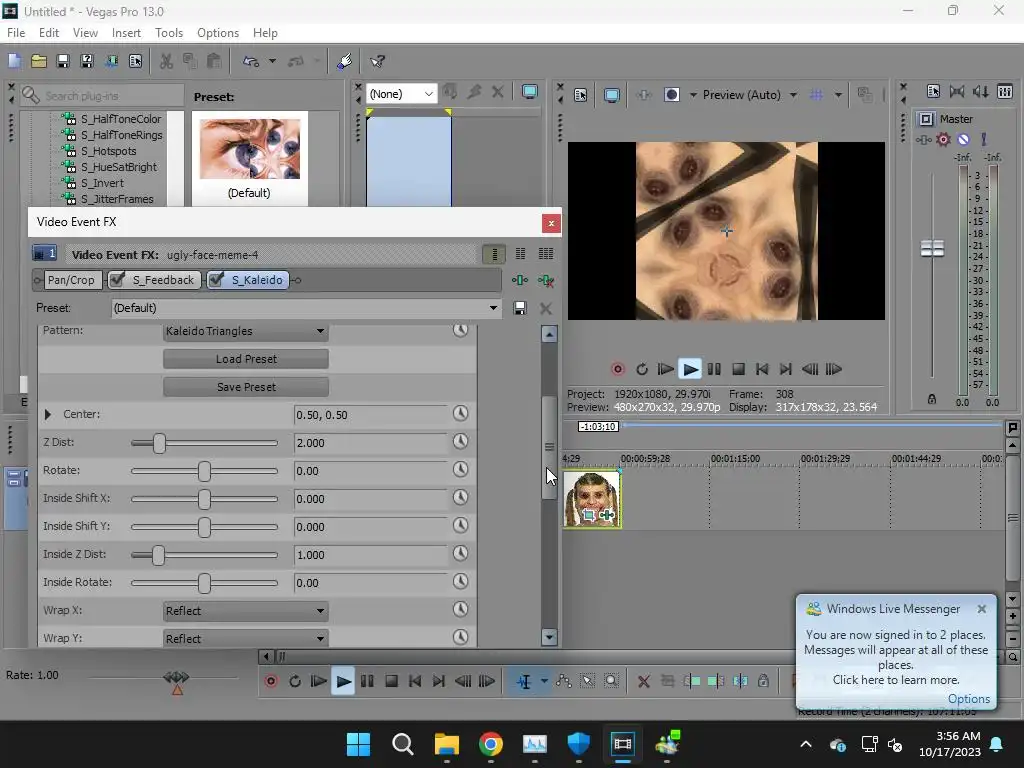Open the undo history dropdown arrow
This screenshot has height=768, width=1024.
point(272,61)
